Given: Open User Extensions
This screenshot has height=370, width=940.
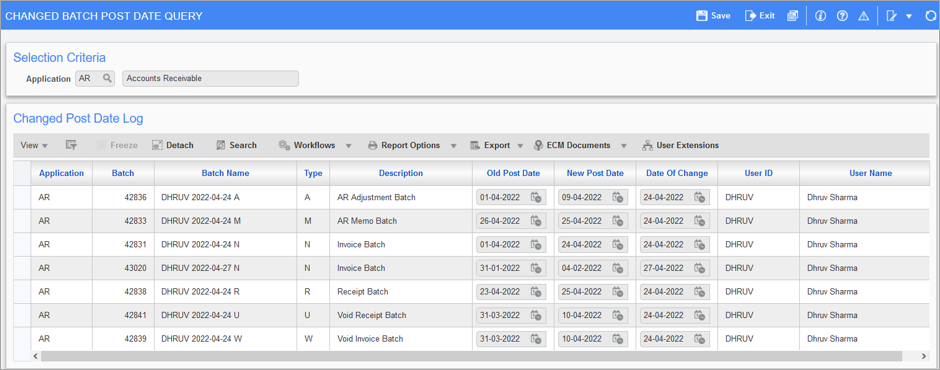Looking at the screenshot, I should (x=680, y=145).
